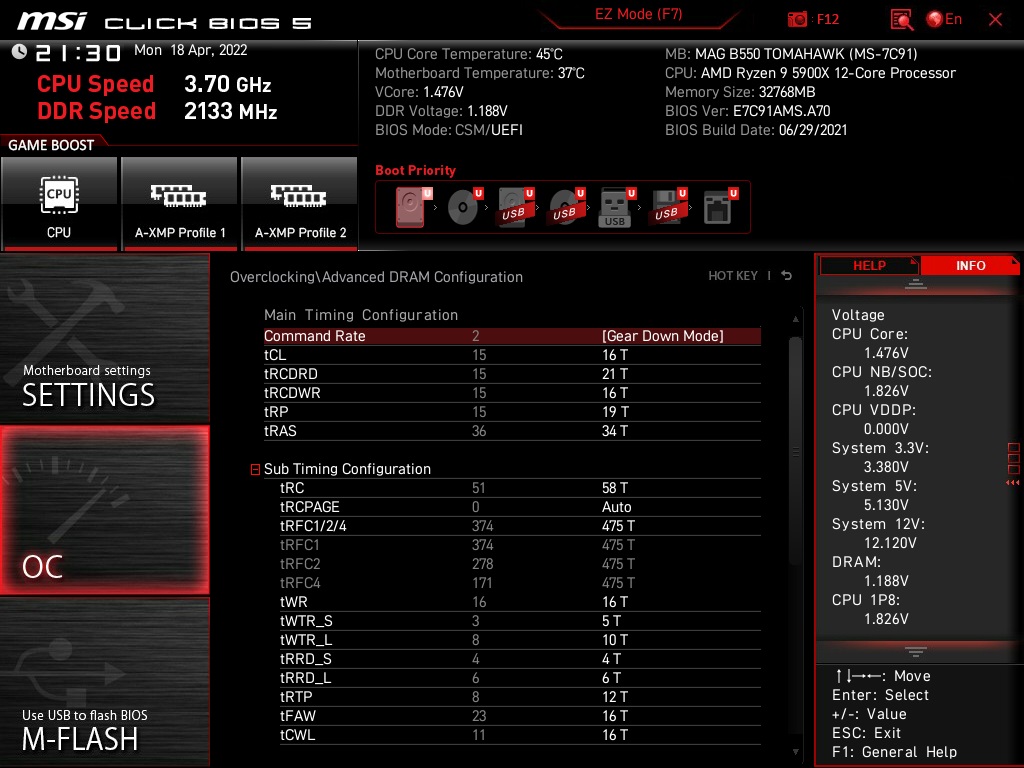1024x768 pixels.
Task: Switch to the INFO tab
Action: pos(970,265)
